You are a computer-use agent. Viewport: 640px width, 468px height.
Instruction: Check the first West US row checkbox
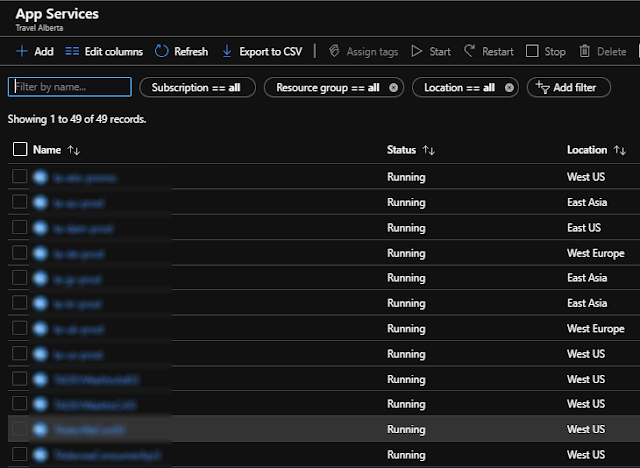[19, 176]
